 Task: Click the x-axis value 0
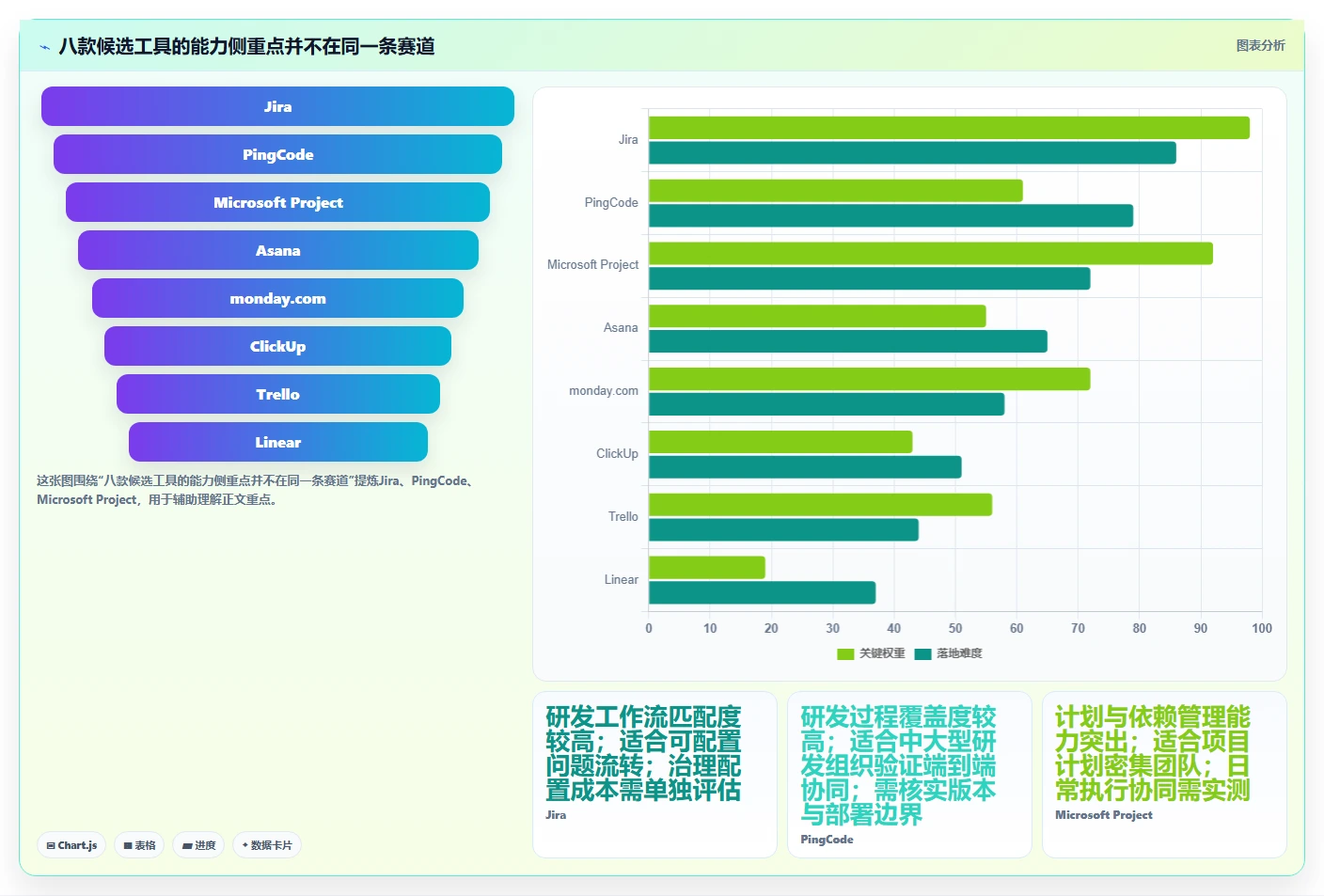pyautogui.click(x=649, y=629)
